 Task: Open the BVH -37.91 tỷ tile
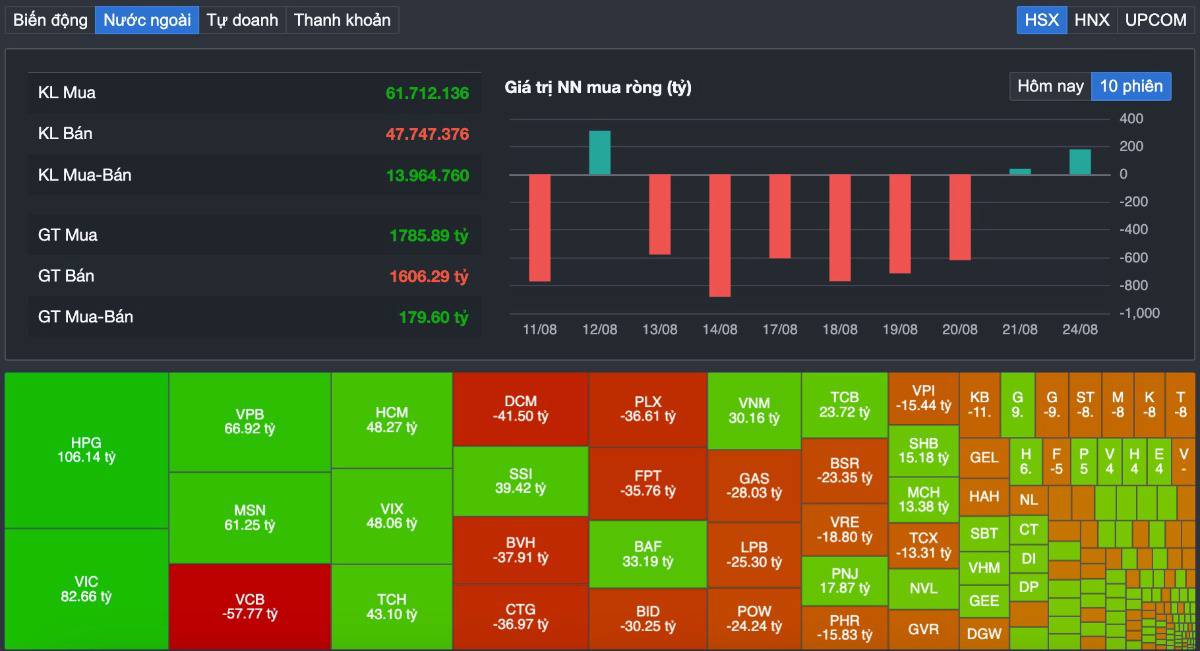pos(521,550)
